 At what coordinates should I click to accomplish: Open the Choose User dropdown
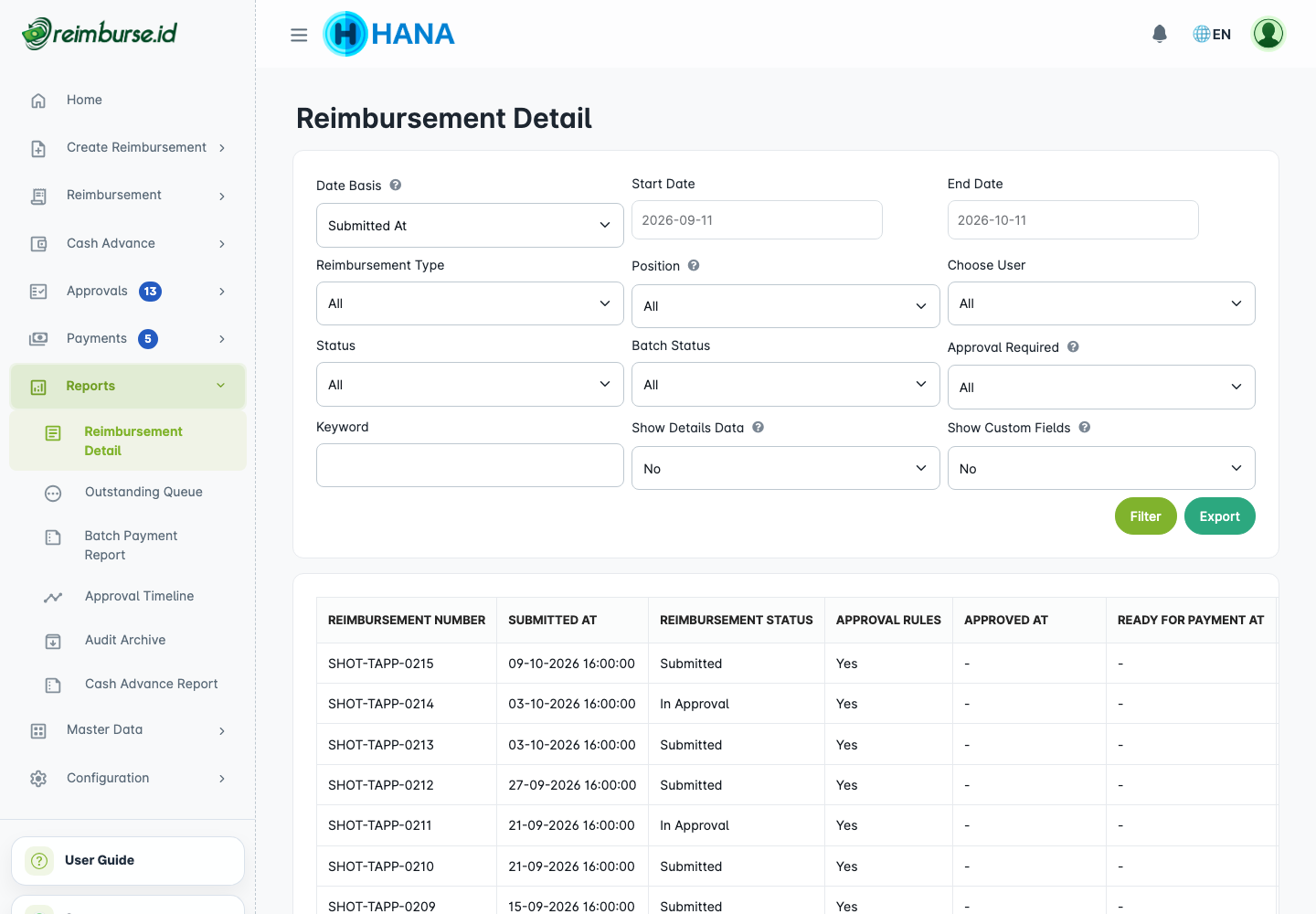click(x=1101, y=303)
